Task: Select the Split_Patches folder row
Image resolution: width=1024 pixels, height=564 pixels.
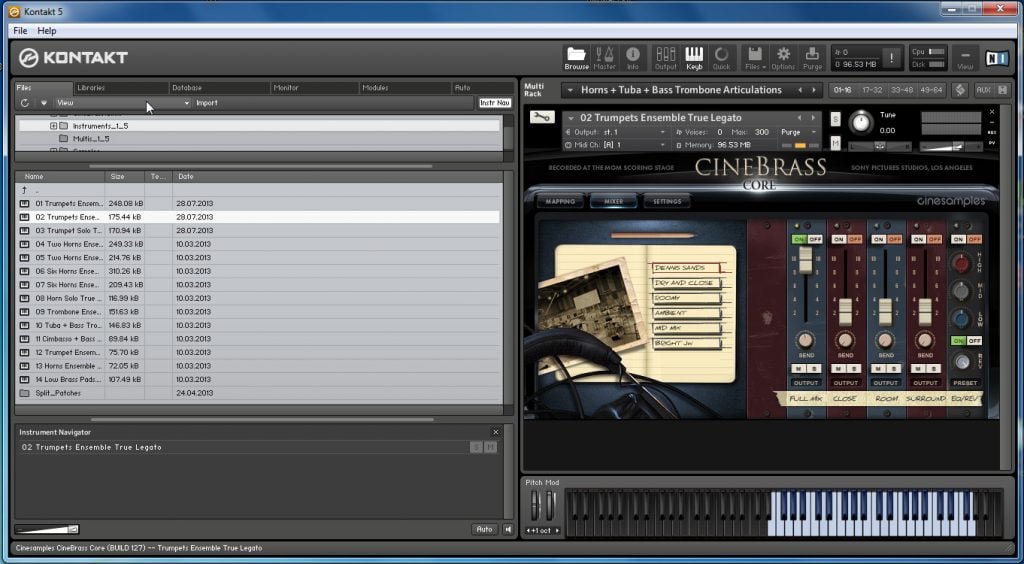Action: click(x=258, y=393)
